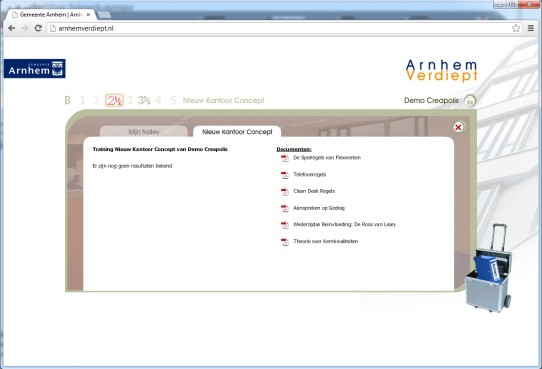Select floor 2 in the level navigation
The height and width of the screenshot is (369, 542).
pos(96,100)
